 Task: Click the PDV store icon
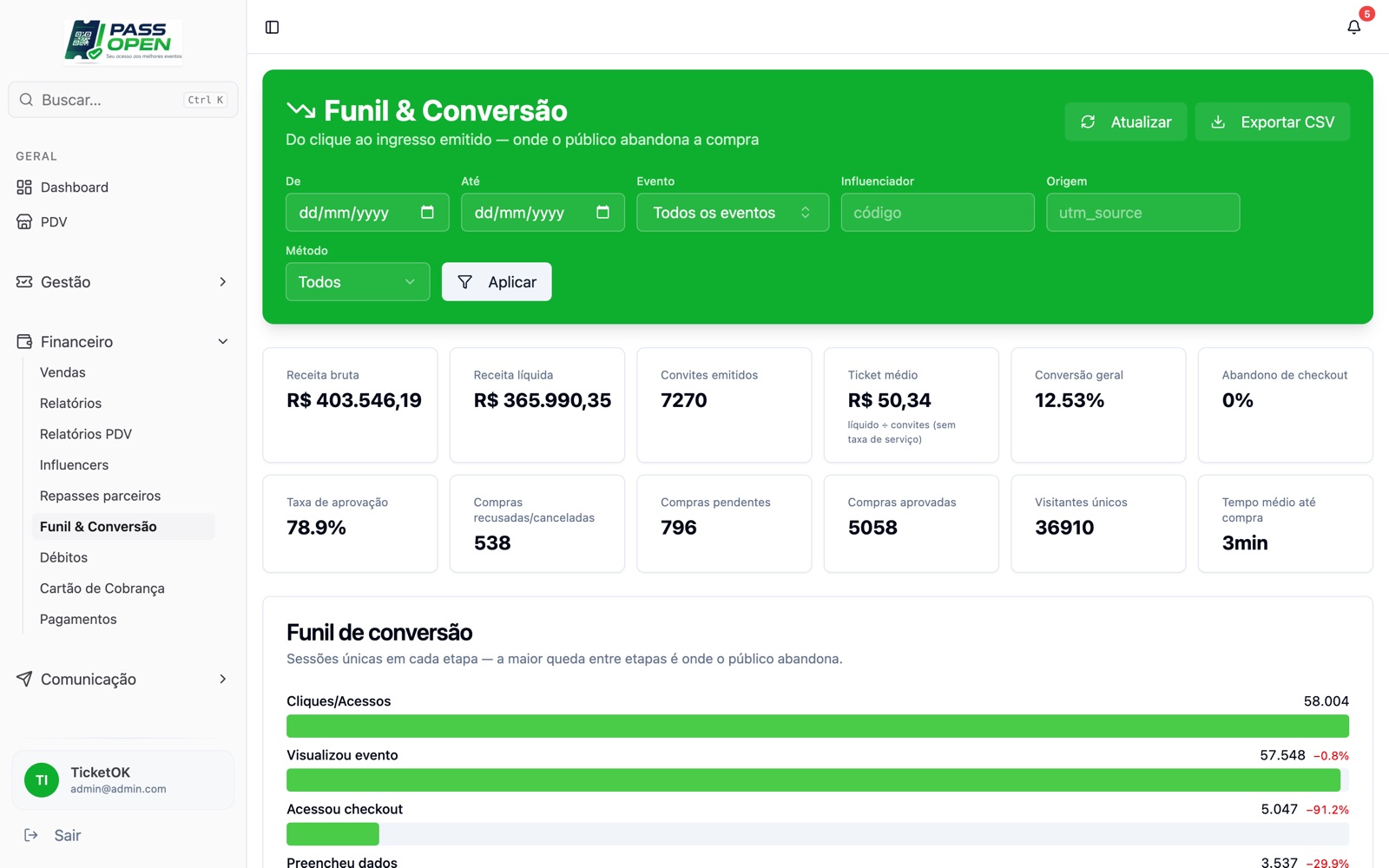click(x=24, y=222)
